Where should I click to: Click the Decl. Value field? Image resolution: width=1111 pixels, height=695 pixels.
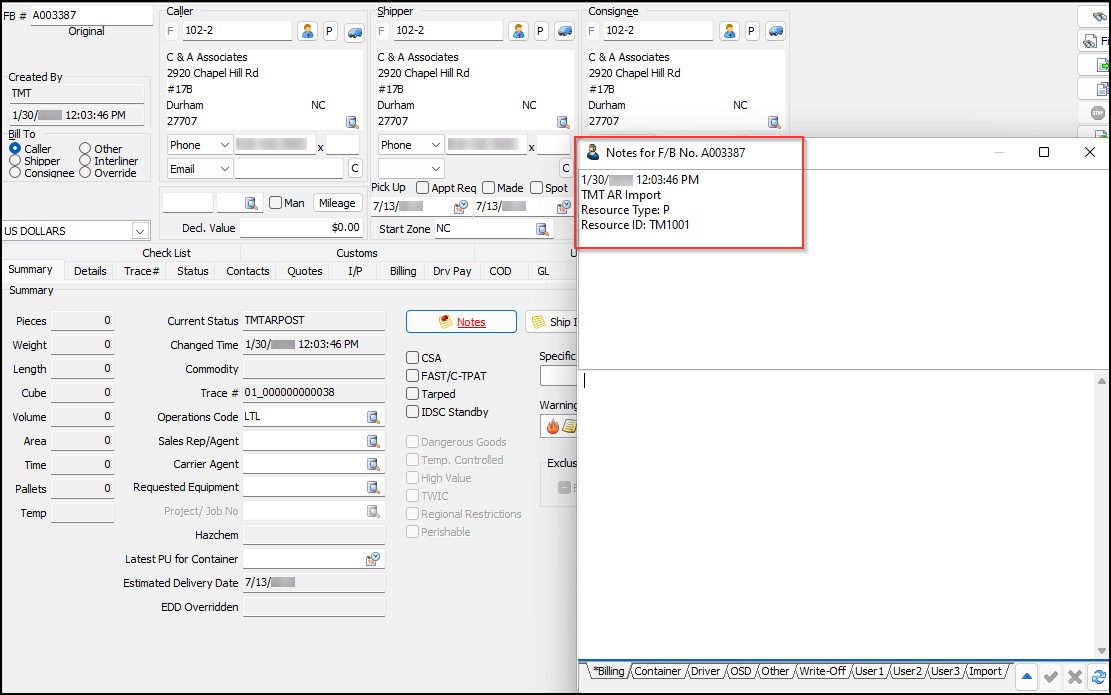(302, 228)
